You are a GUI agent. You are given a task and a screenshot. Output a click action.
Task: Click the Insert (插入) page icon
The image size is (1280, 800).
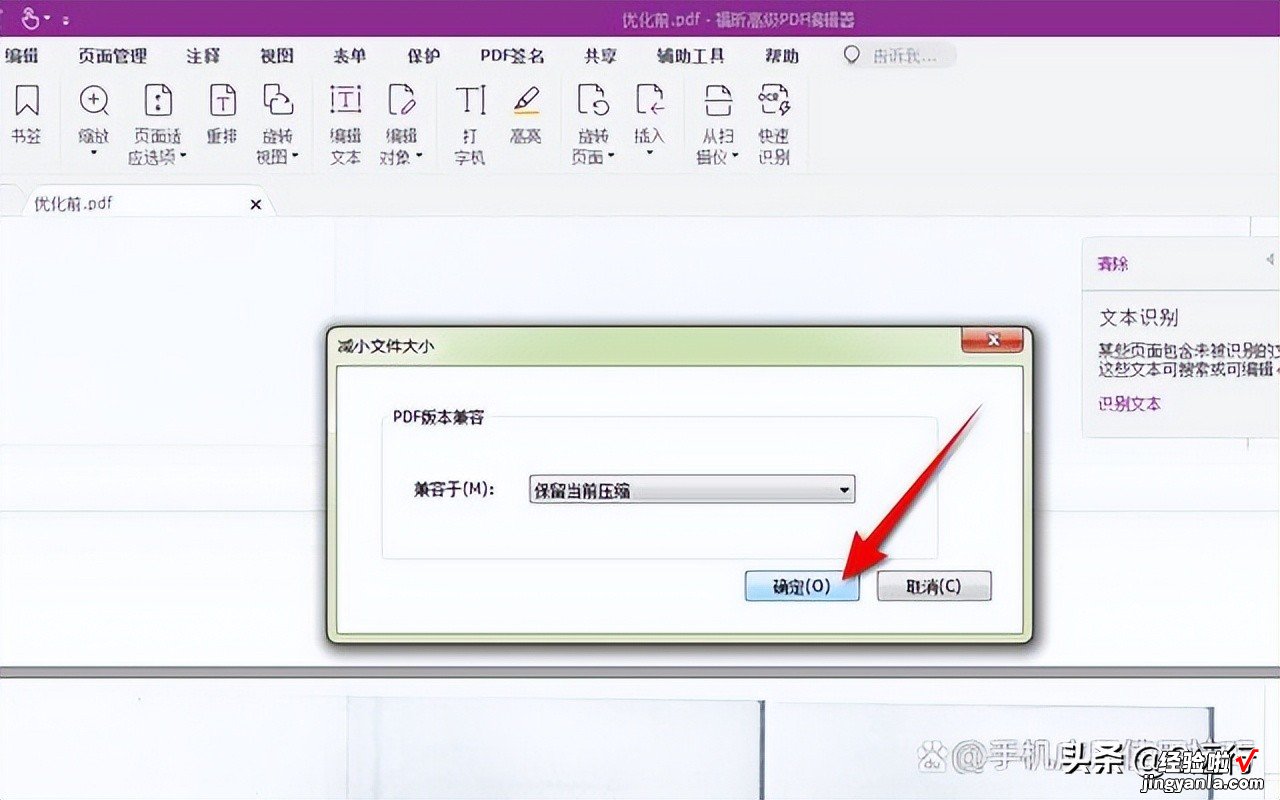click(x=650, y=100)
